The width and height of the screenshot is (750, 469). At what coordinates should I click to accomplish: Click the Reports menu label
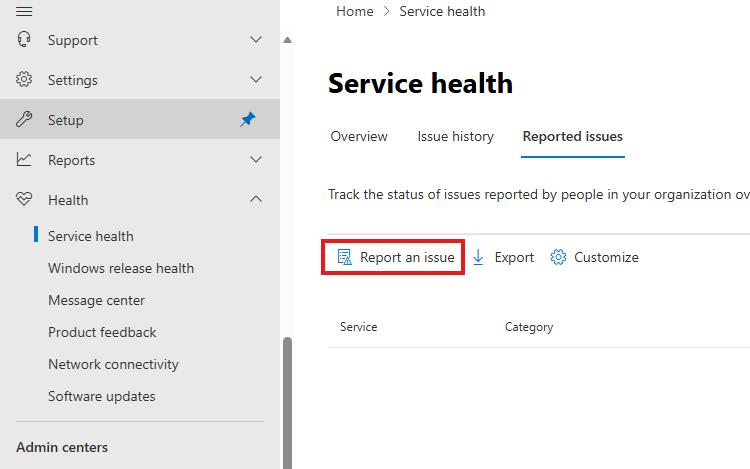(71, 160)
